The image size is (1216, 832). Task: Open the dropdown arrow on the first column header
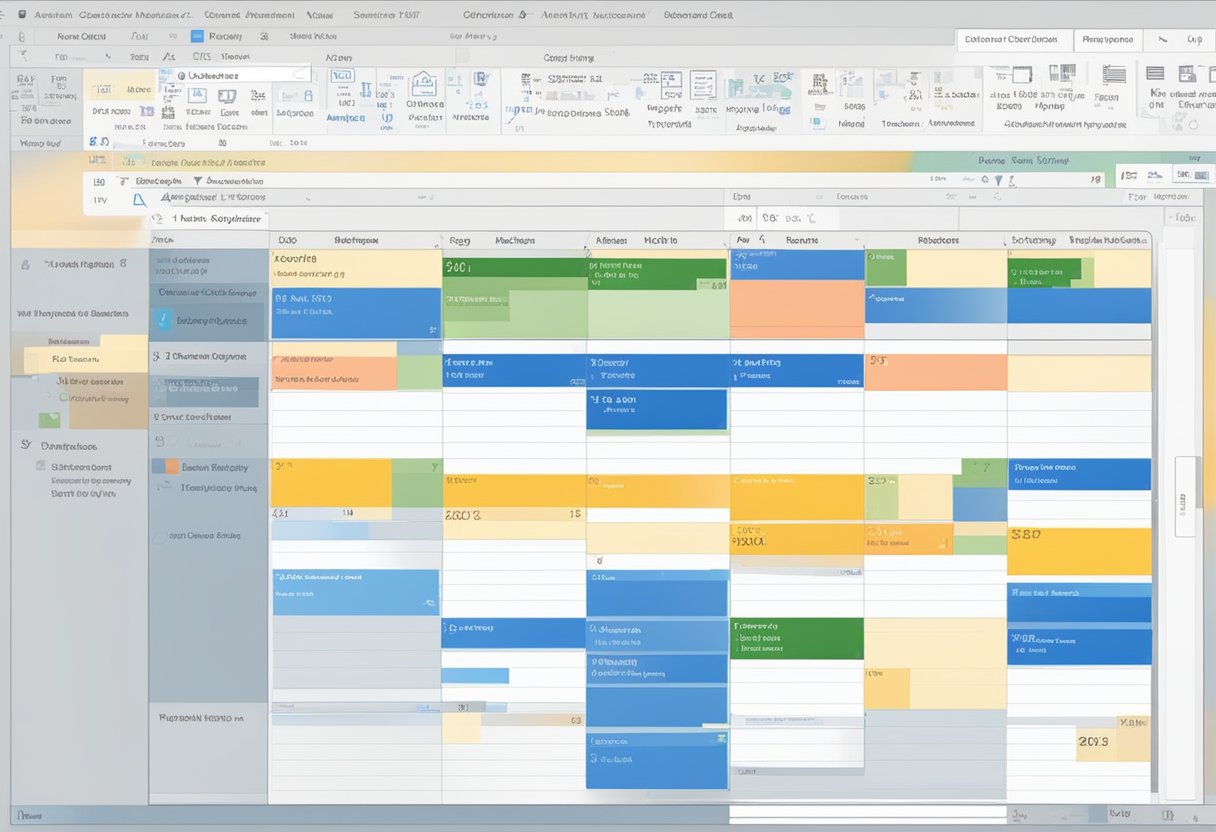[436, 243]
